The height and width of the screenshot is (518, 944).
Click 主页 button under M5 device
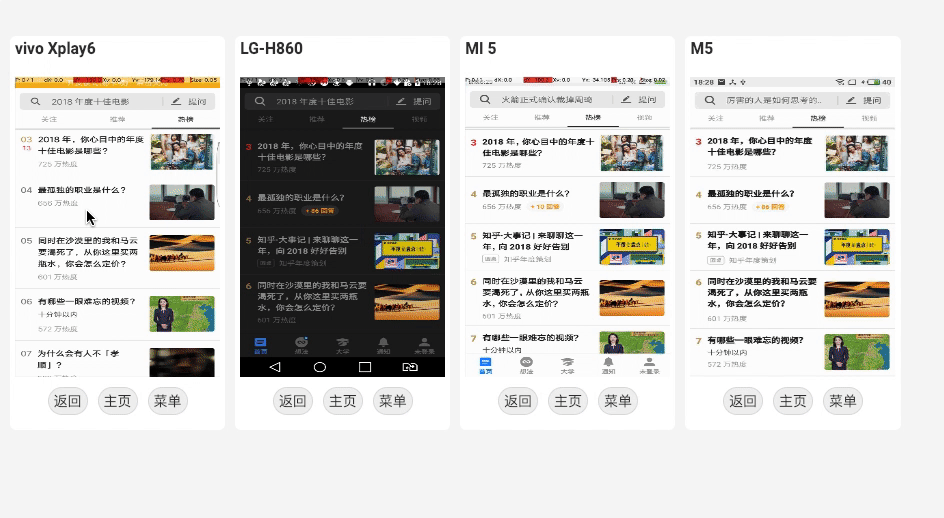[793, 401]
